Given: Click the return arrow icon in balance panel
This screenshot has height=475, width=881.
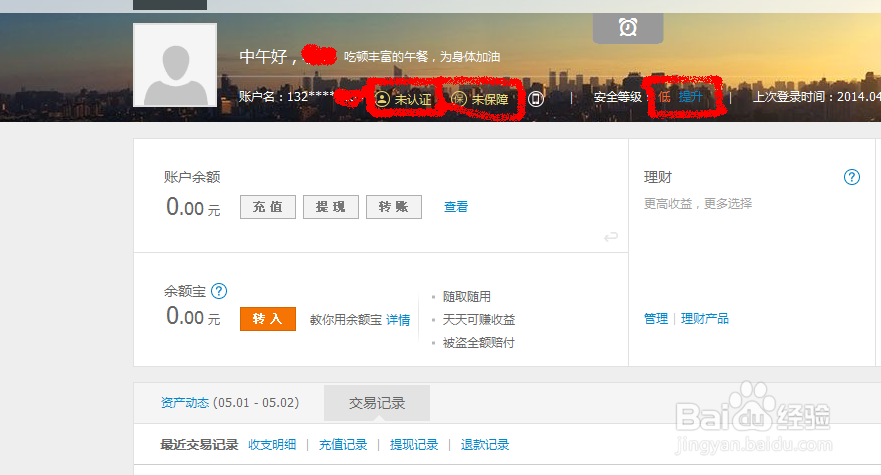Looking at the screenshot, I should click(x=611, y=237).
